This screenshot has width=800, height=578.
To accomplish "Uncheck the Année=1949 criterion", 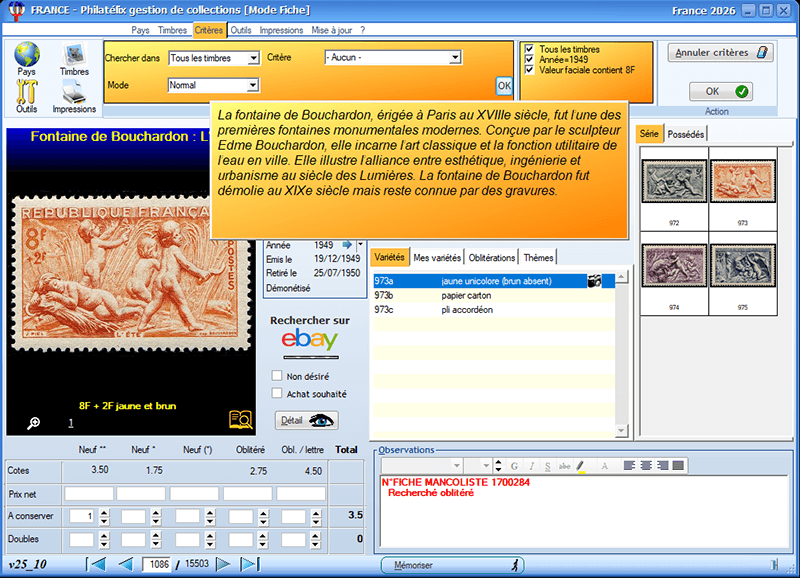I will 529,59.
